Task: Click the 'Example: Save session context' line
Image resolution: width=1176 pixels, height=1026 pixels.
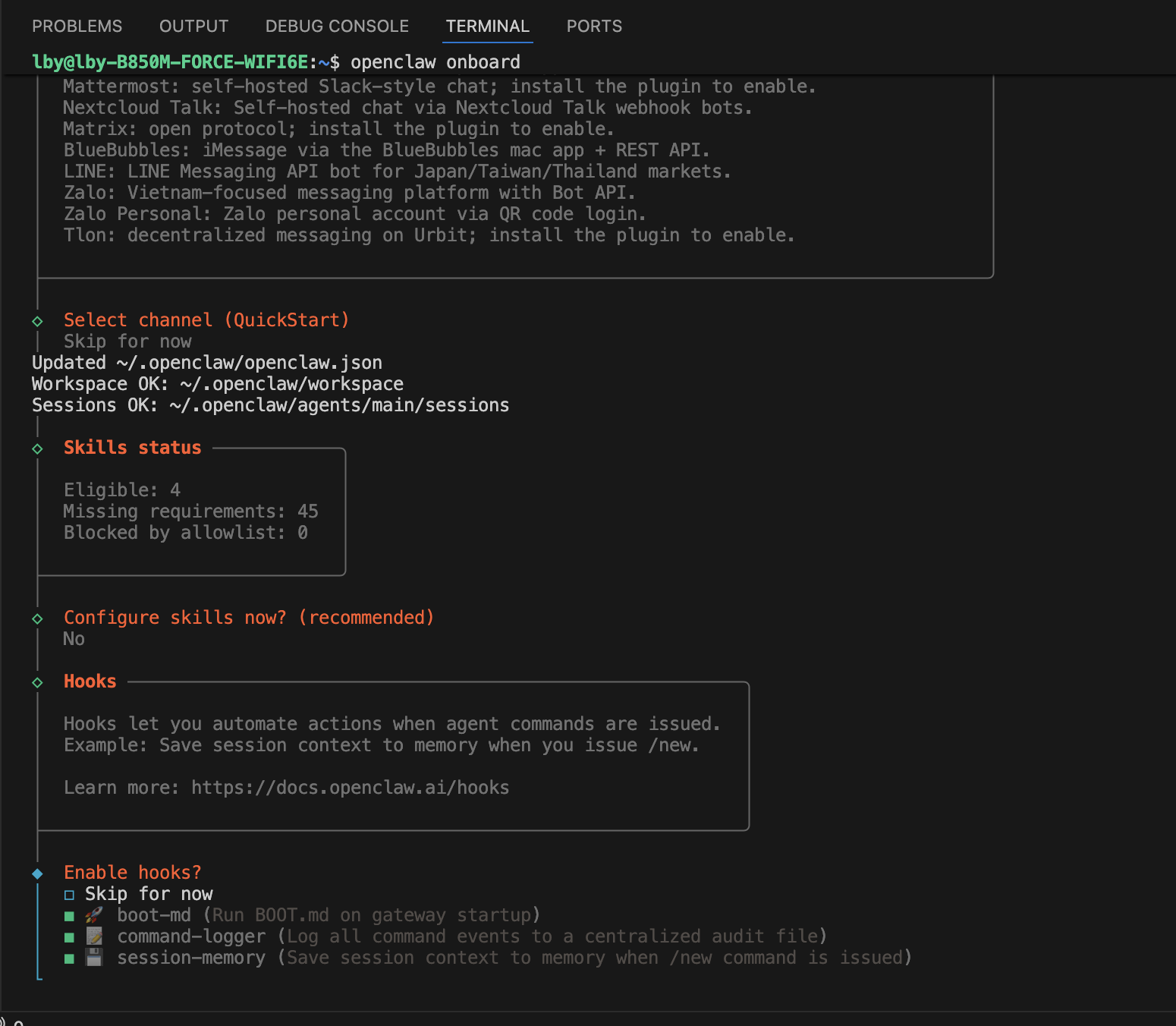Action: pos(382,745)
